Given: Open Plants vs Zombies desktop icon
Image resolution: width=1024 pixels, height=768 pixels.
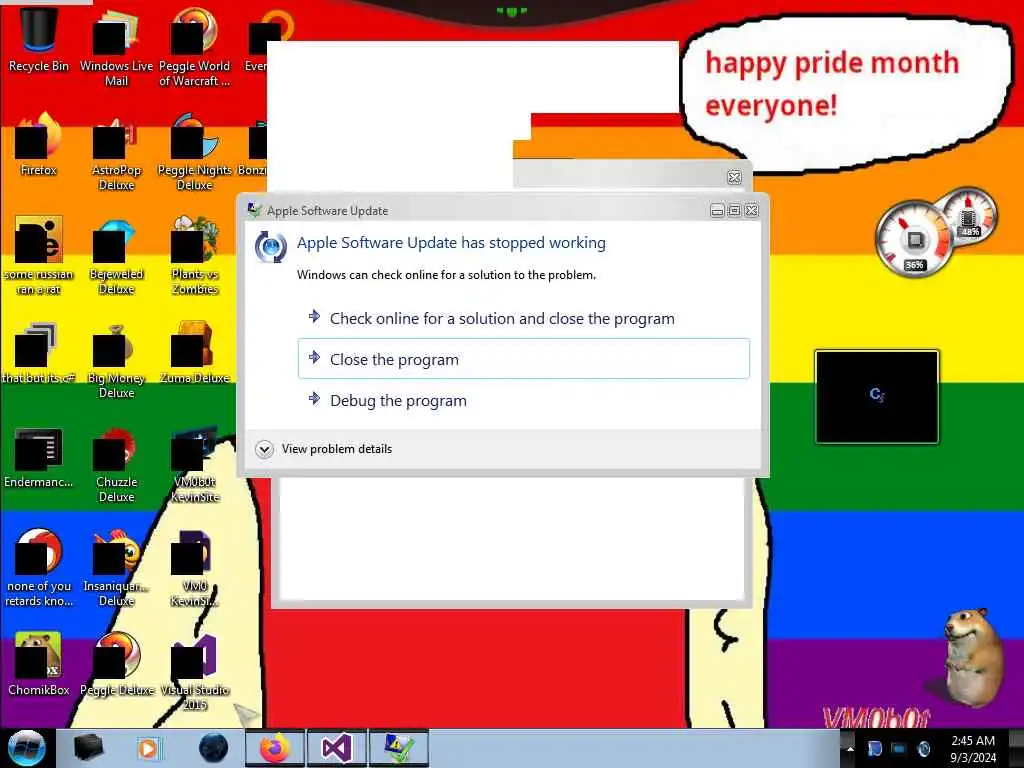Looking at the screenshot, I should click(x=195, y=256).
